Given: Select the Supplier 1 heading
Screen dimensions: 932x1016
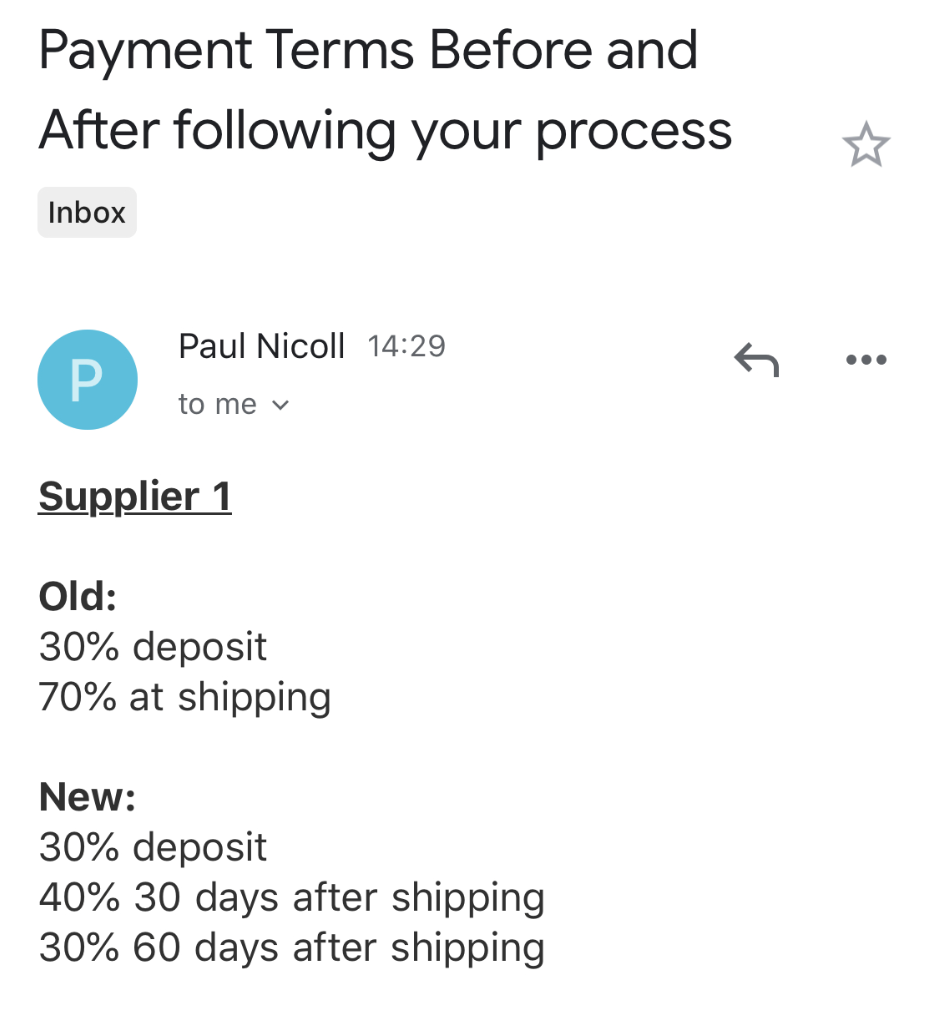Looking at the screenshot, I should coord(134,496).
